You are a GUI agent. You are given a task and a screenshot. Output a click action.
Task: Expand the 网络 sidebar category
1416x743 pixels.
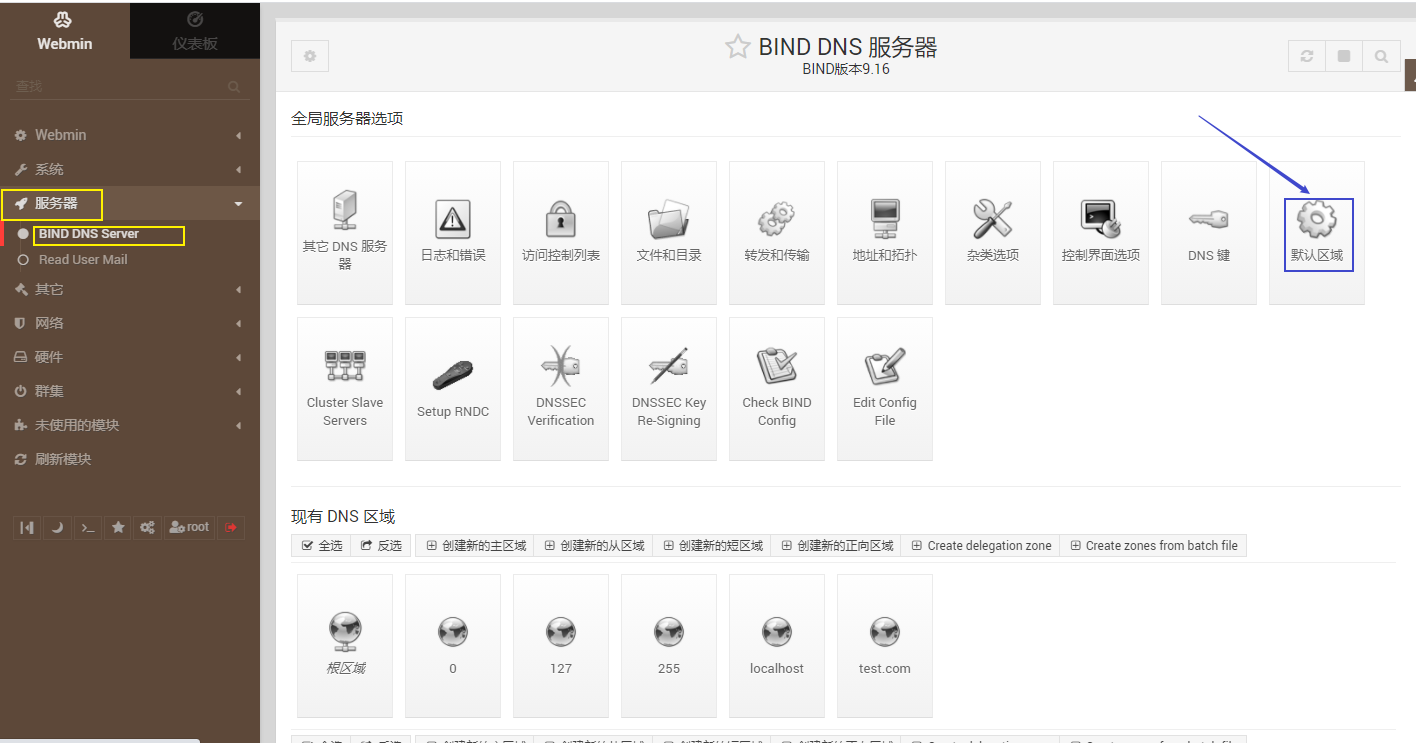pyautogui.click(x=130, y=323)
